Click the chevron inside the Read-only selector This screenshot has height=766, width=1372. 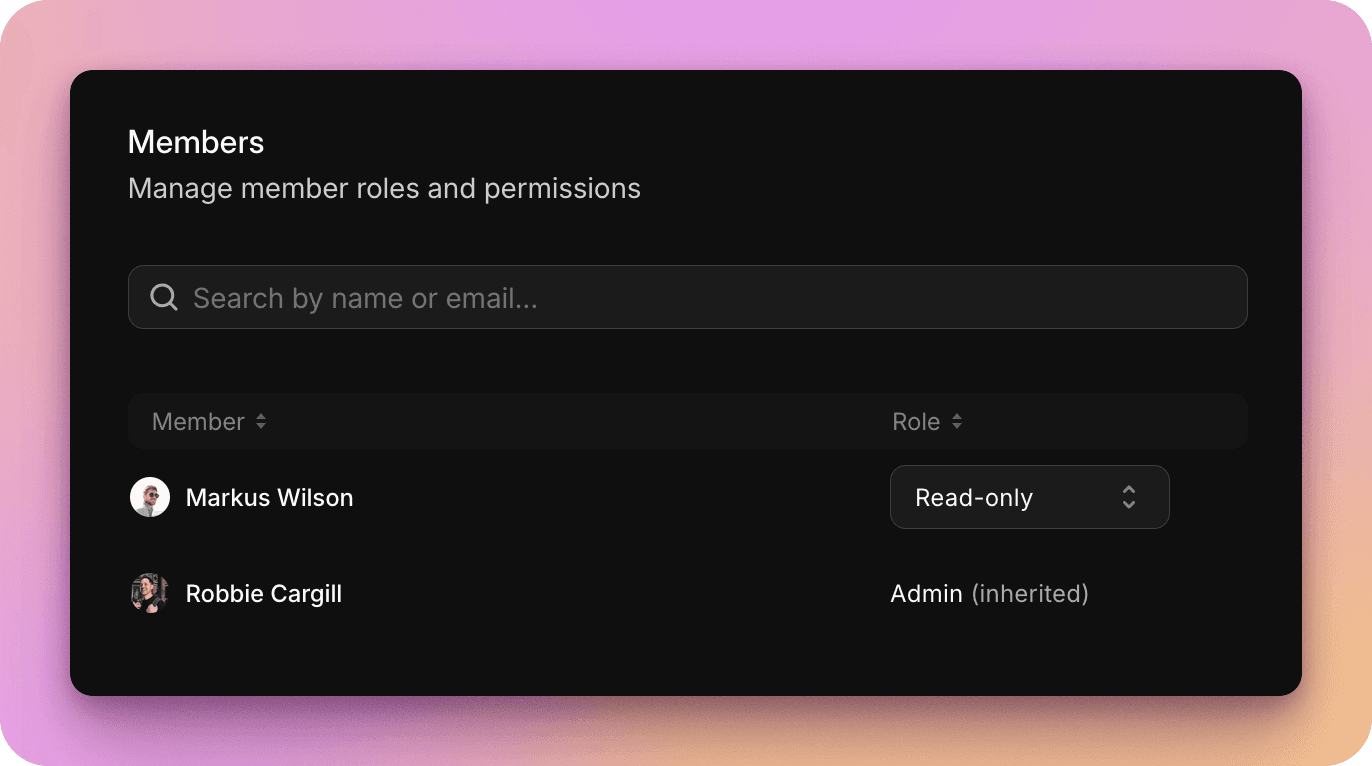[1128, 497]
